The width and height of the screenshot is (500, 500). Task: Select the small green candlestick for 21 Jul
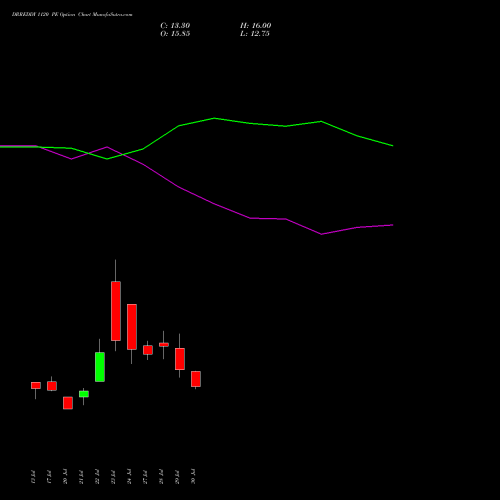pyautogui.click(x=84, y=394)
